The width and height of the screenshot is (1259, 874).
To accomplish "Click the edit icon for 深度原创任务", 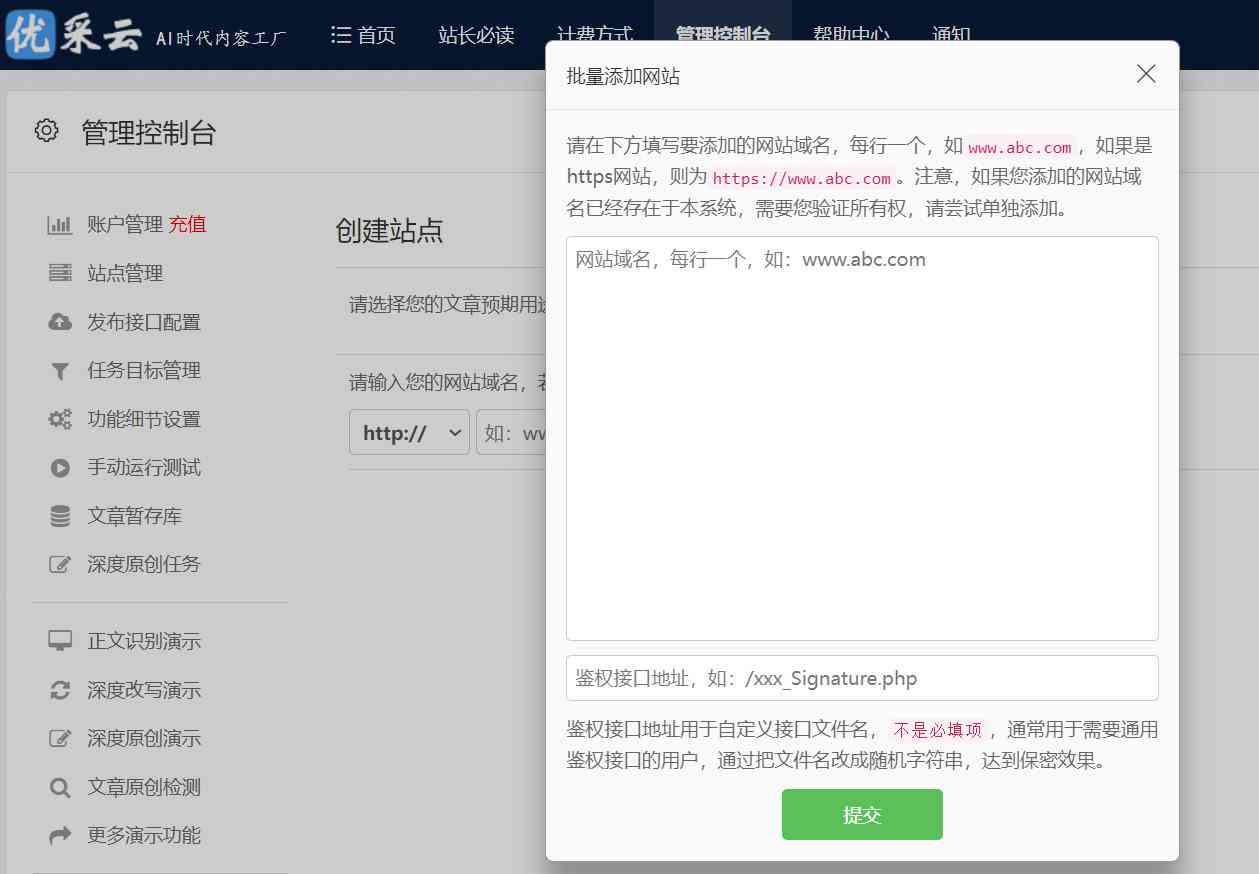I will 60,565.
